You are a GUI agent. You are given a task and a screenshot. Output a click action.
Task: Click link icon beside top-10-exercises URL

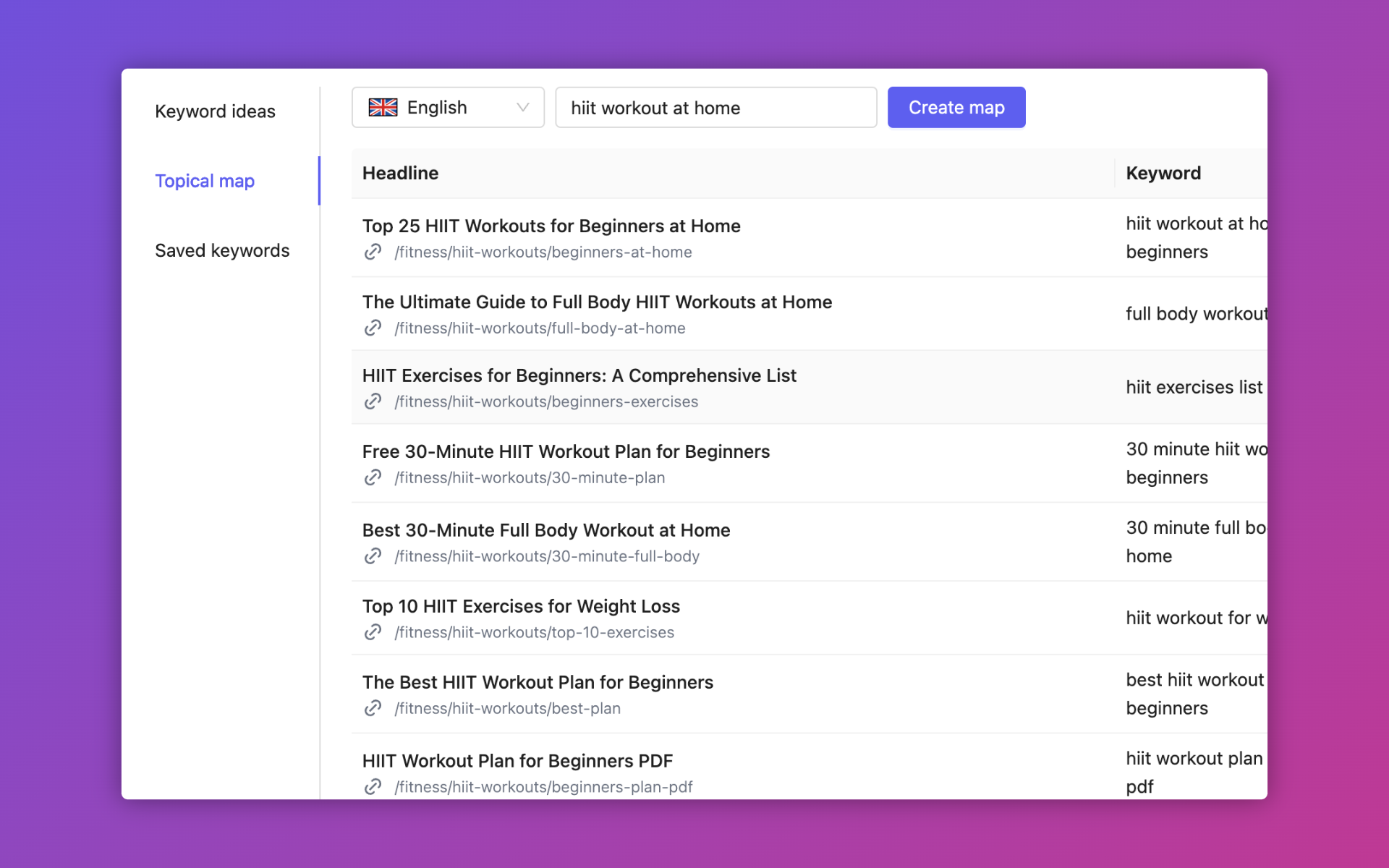(x=373, y=632)
